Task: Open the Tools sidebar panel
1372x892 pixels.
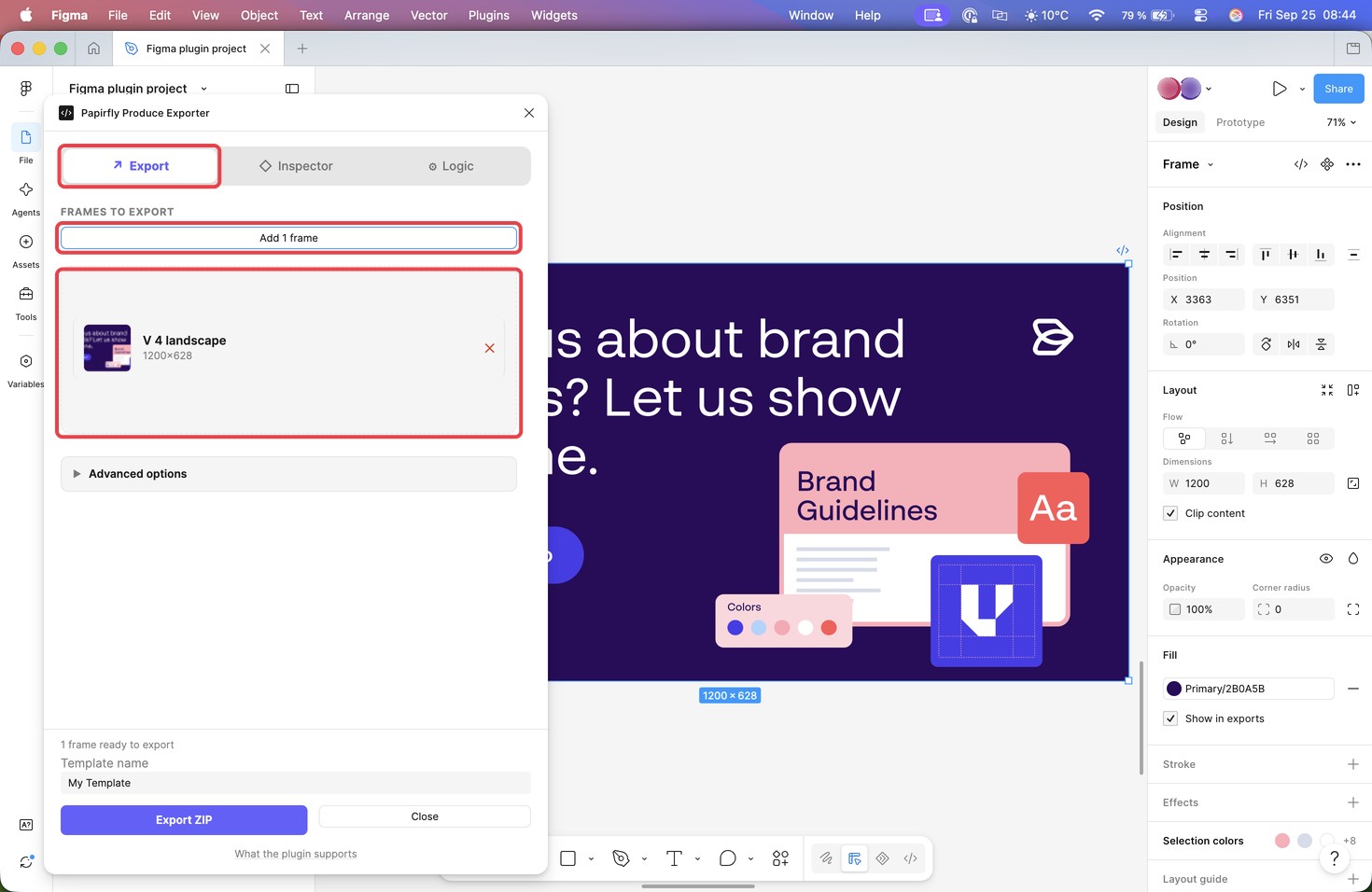Action: click(x=26, y=294)
